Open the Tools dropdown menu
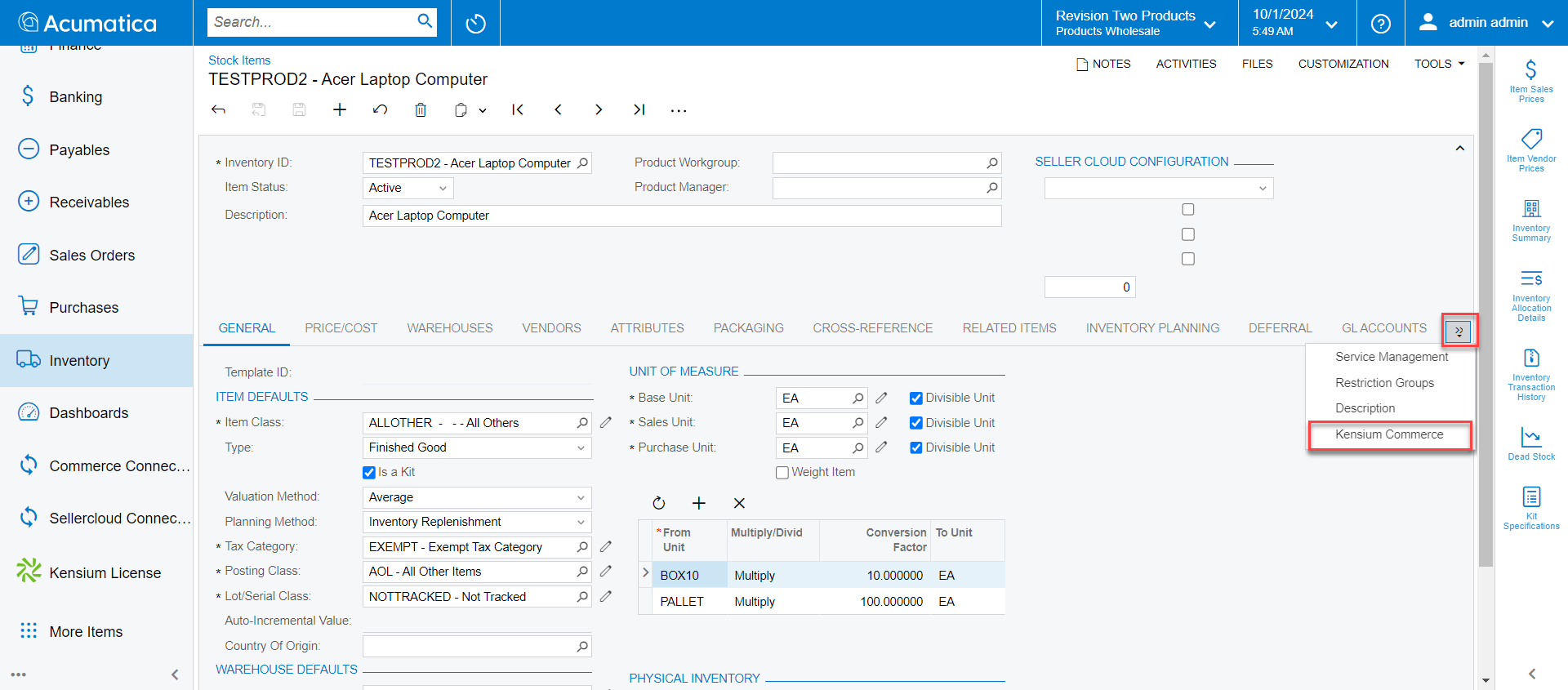 [1440, 64]
